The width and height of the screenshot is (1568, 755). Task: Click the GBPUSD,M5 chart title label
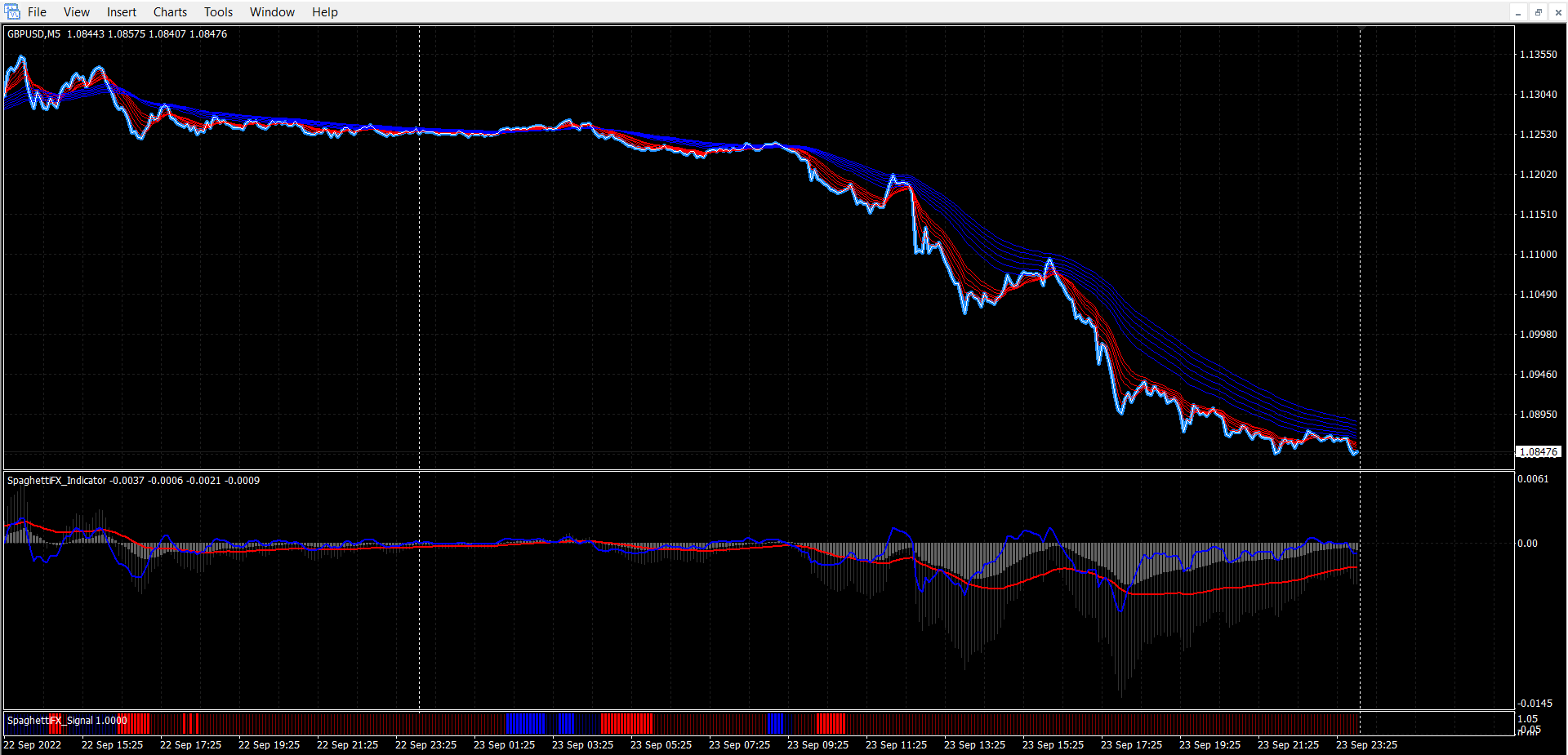[x=33, y=34]
